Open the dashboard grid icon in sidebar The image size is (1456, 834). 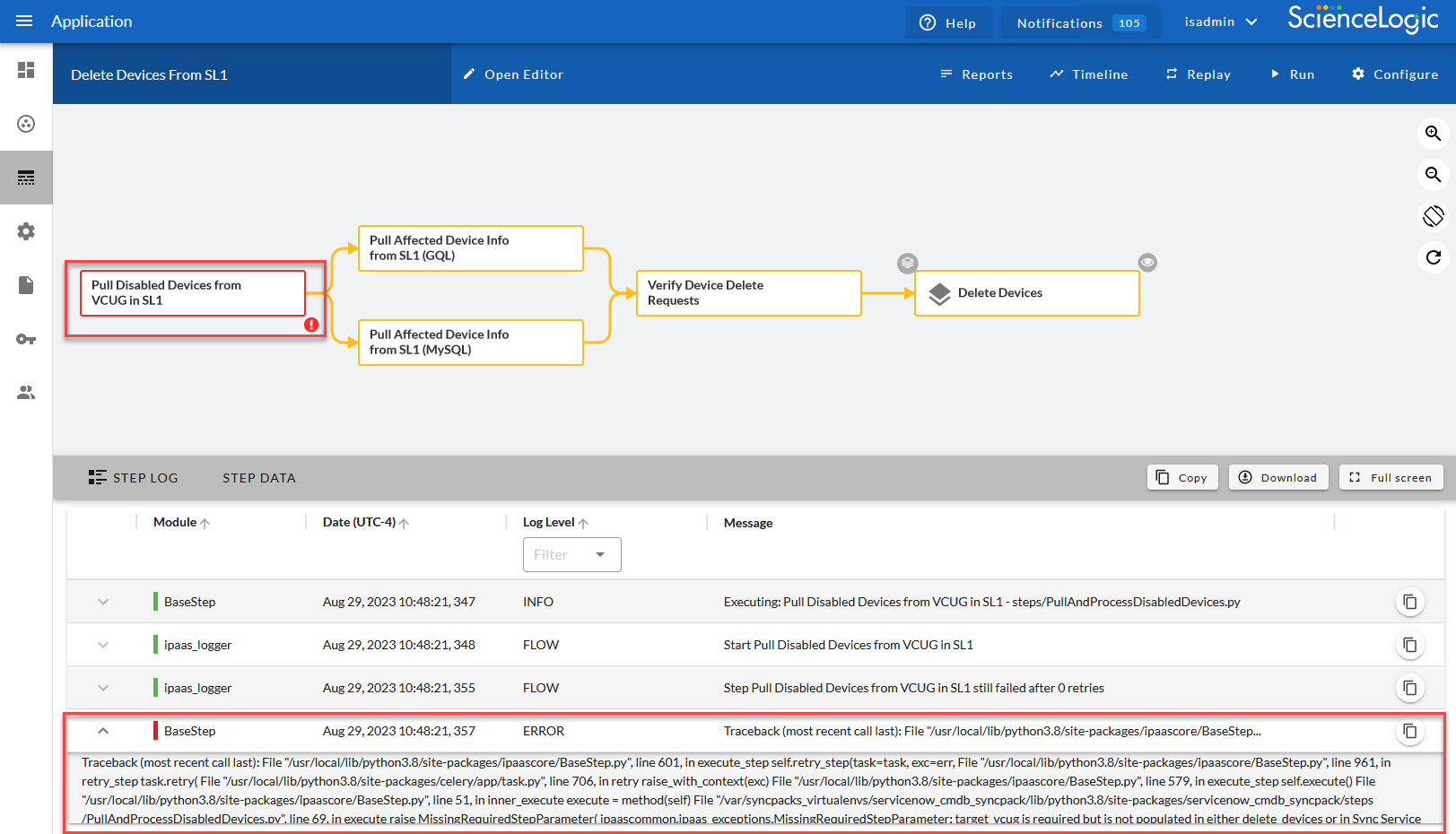(x=26, y=70)
